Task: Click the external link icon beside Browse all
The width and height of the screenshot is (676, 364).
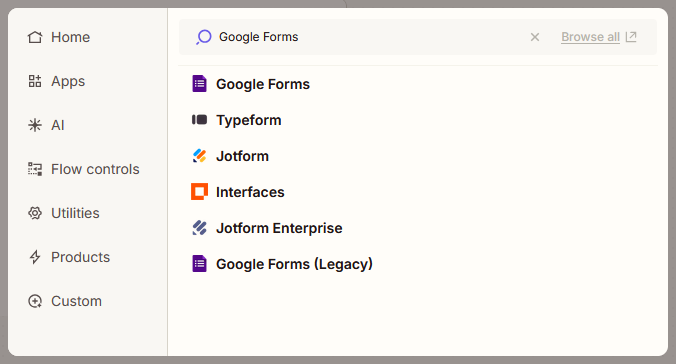Action: coord(631,37)
